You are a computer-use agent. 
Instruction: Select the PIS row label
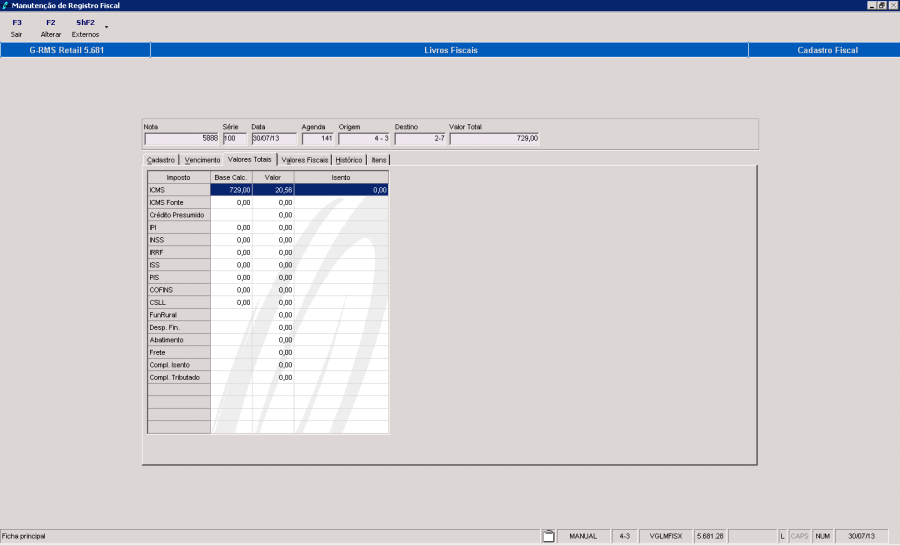179,278
